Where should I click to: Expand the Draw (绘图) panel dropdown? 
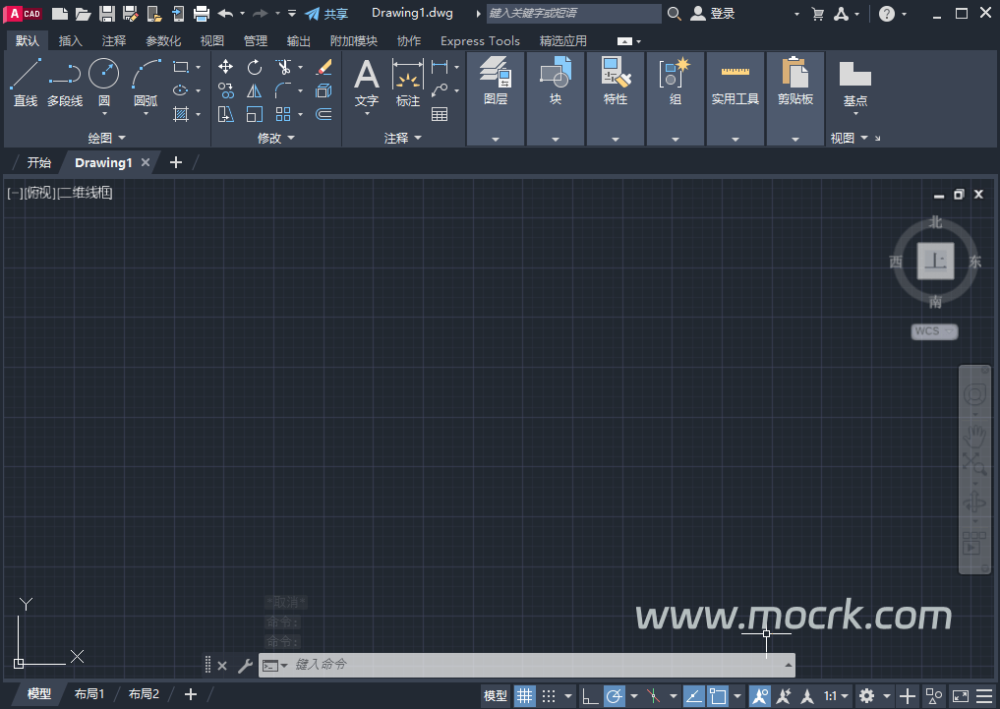[106, 138]
